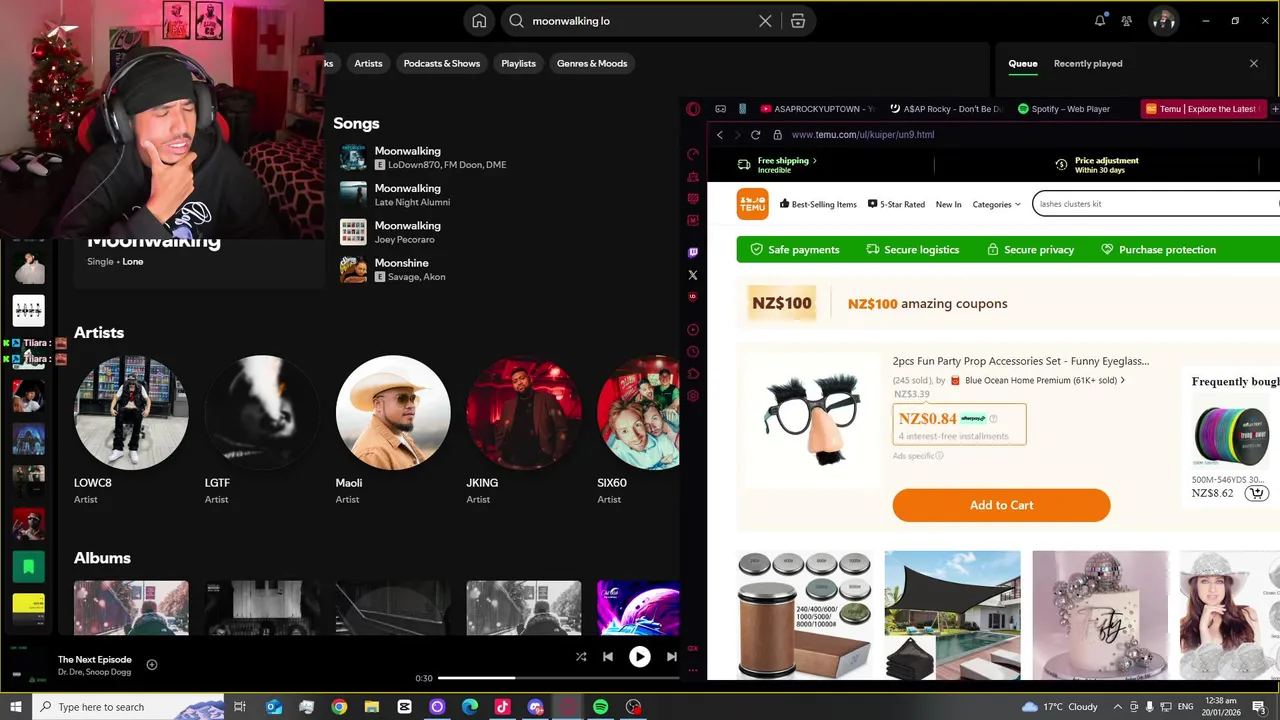Click the Temu search field
The width and height of the screenshot is (1280, 720).
coord(1156,204)
